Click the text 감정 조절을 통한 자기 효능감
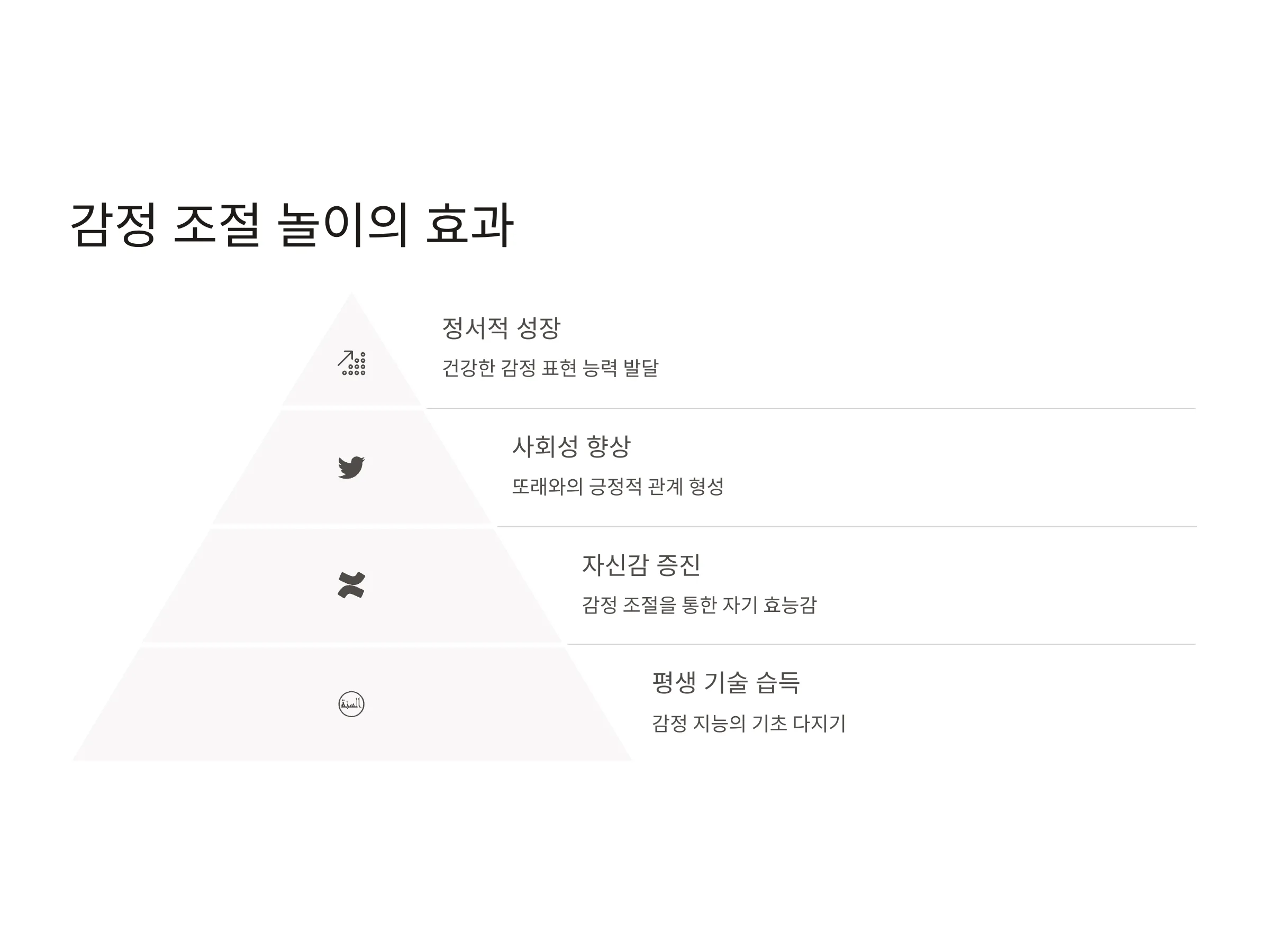This screenshot has width=1270, height=952. tap(700, 605)
